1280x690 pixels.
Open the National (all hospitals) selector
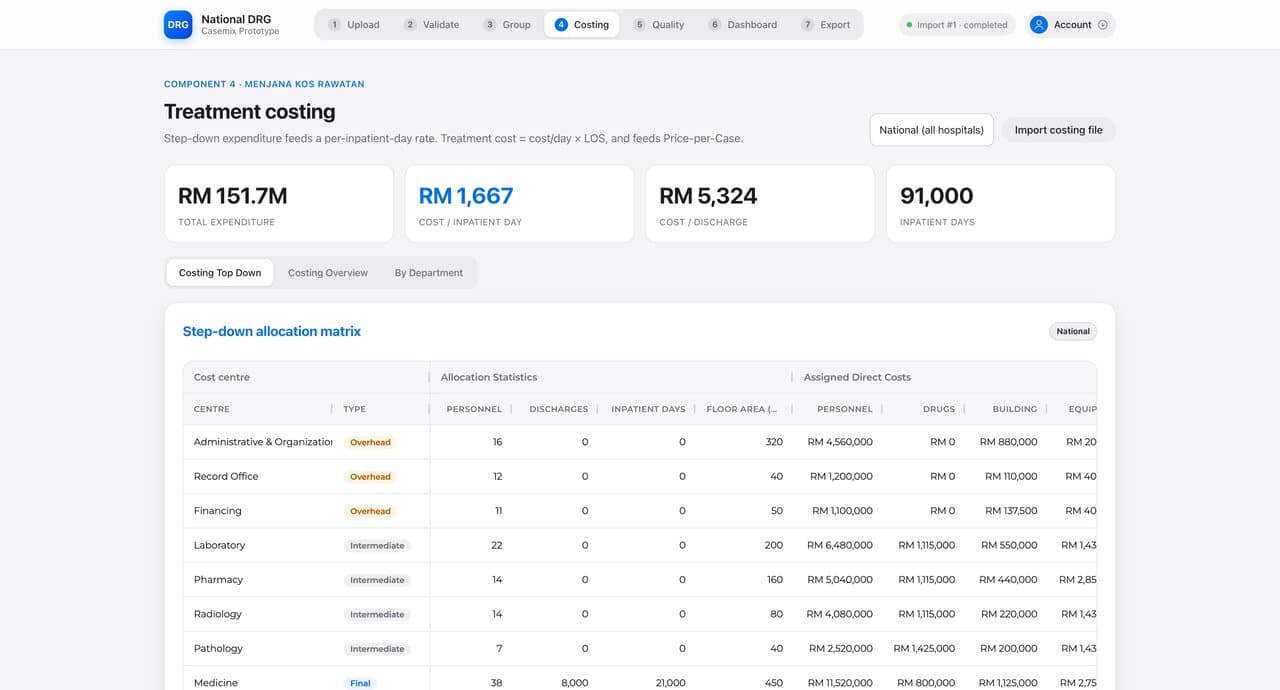932,130
